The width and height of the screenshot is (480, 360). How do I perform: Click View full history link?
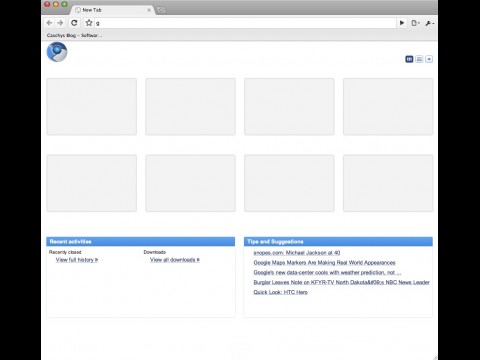(x=77, y=260)
